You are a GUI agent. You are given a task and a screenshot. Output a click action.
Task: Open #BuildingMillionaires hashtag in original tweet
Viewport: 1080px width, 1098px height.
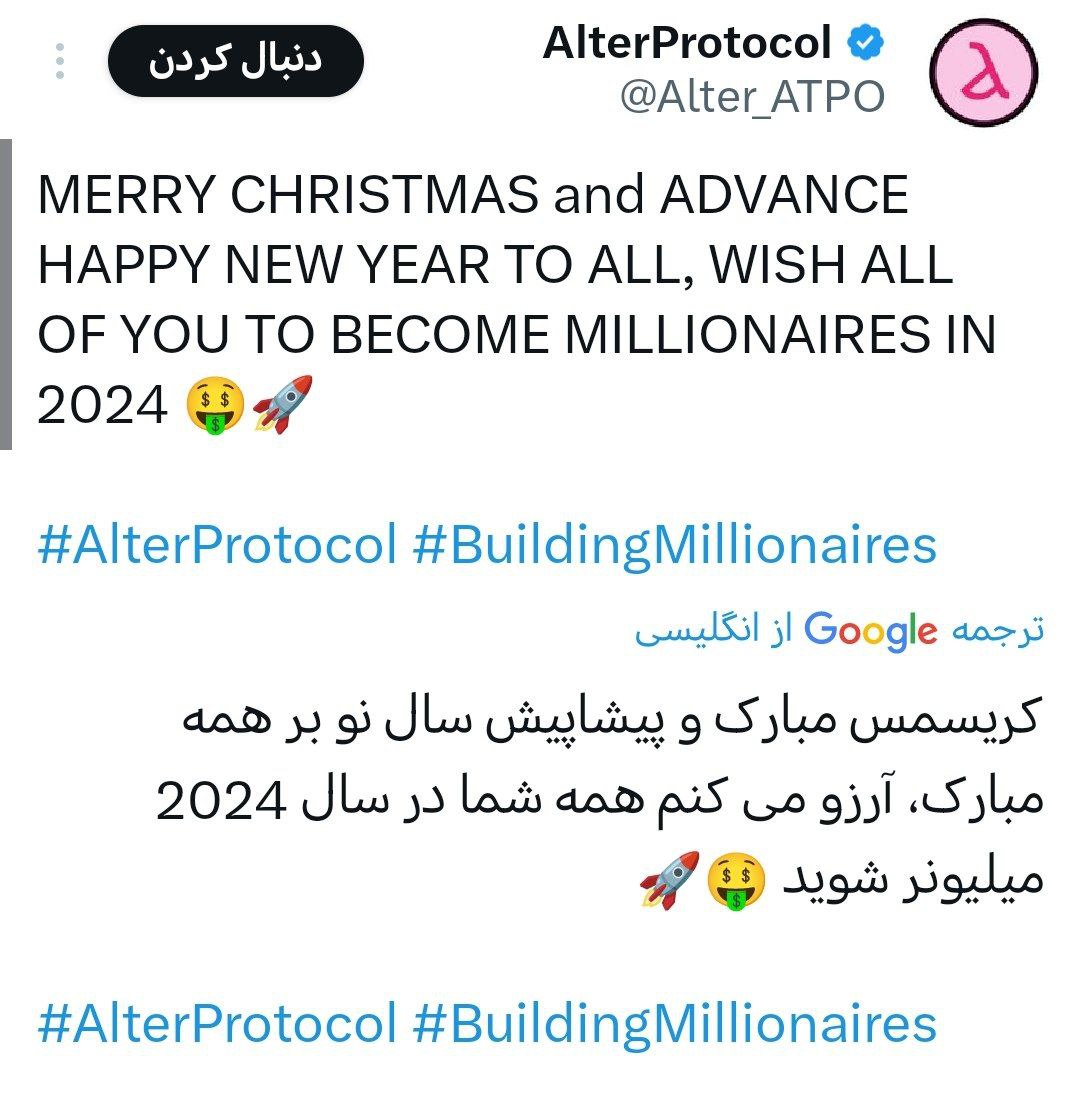click(675, 547)
